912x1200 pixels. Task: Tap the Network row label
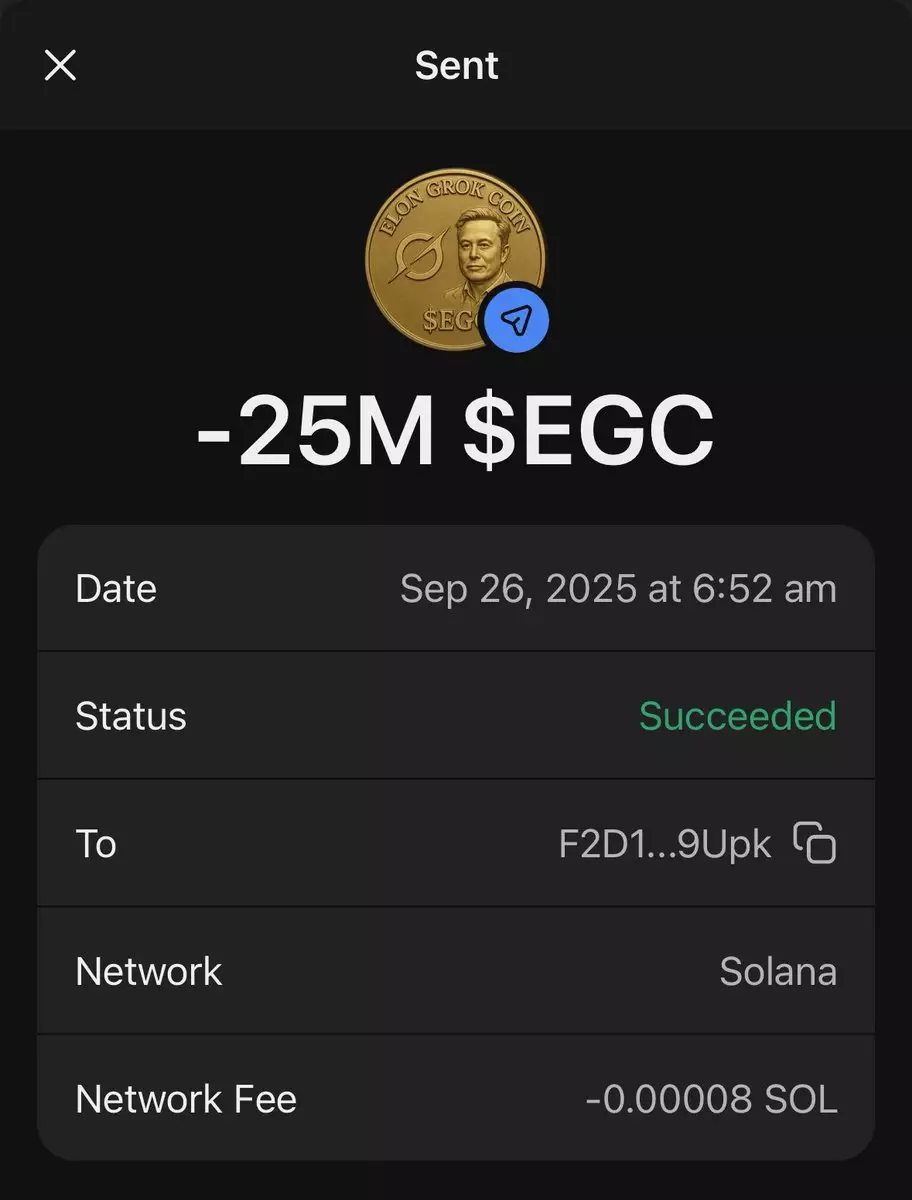[149, 972]
